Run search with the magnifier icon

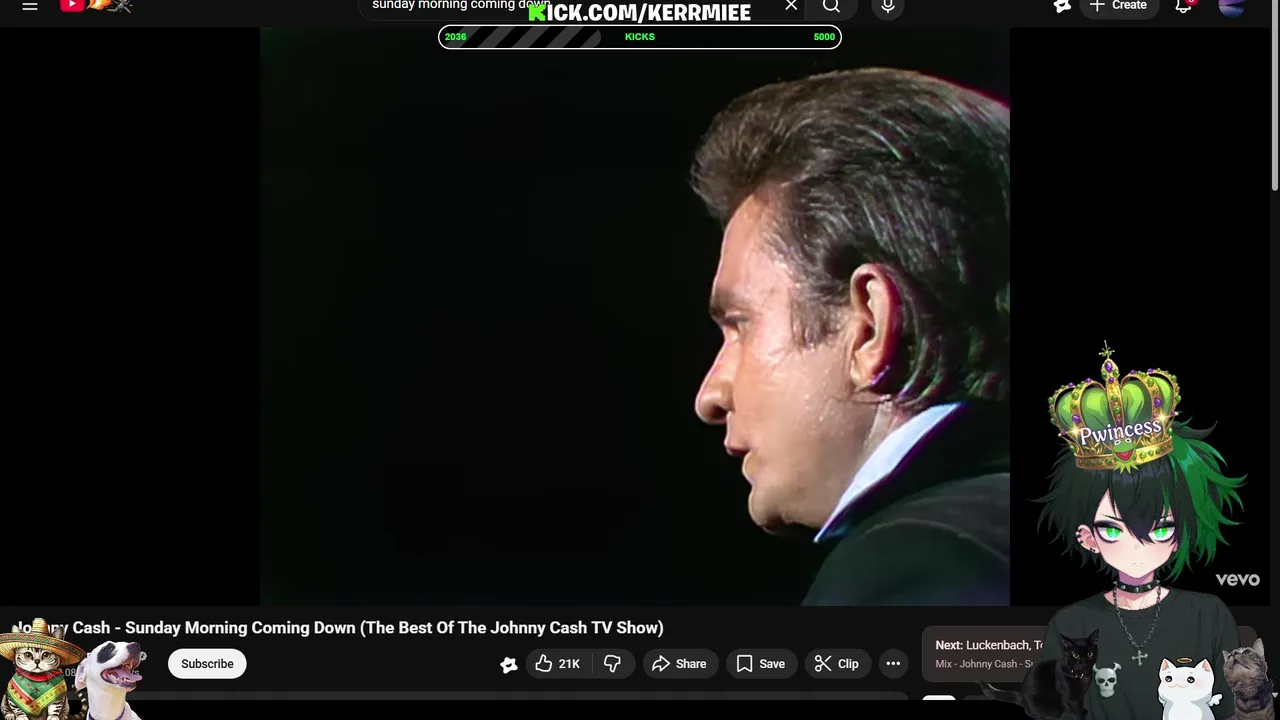point(831,7)
